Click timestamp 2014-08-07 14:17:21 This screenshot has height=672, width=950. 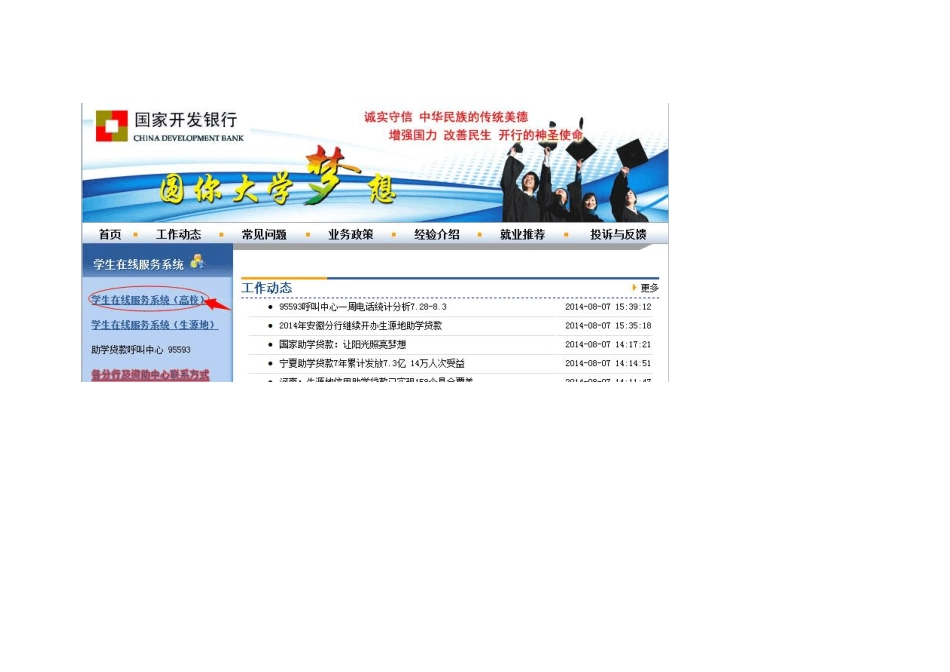(x=608, y=345)
